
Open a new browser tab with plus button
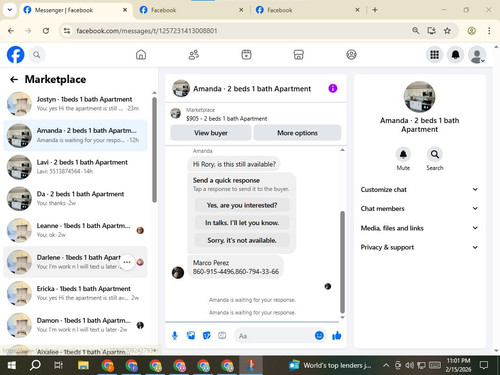(x=375, y=10)
